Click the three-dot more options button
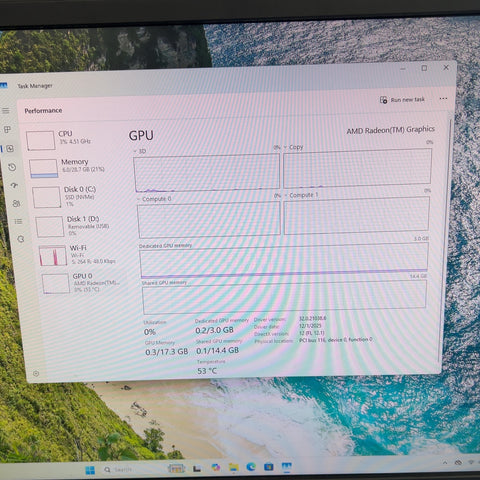The image size is (480, 480). [x=443, y=98]
